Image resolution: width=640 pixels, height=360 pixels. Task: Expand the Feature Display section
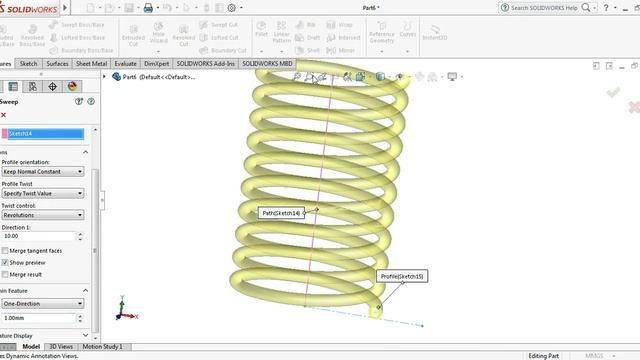(x=85, y=335)
